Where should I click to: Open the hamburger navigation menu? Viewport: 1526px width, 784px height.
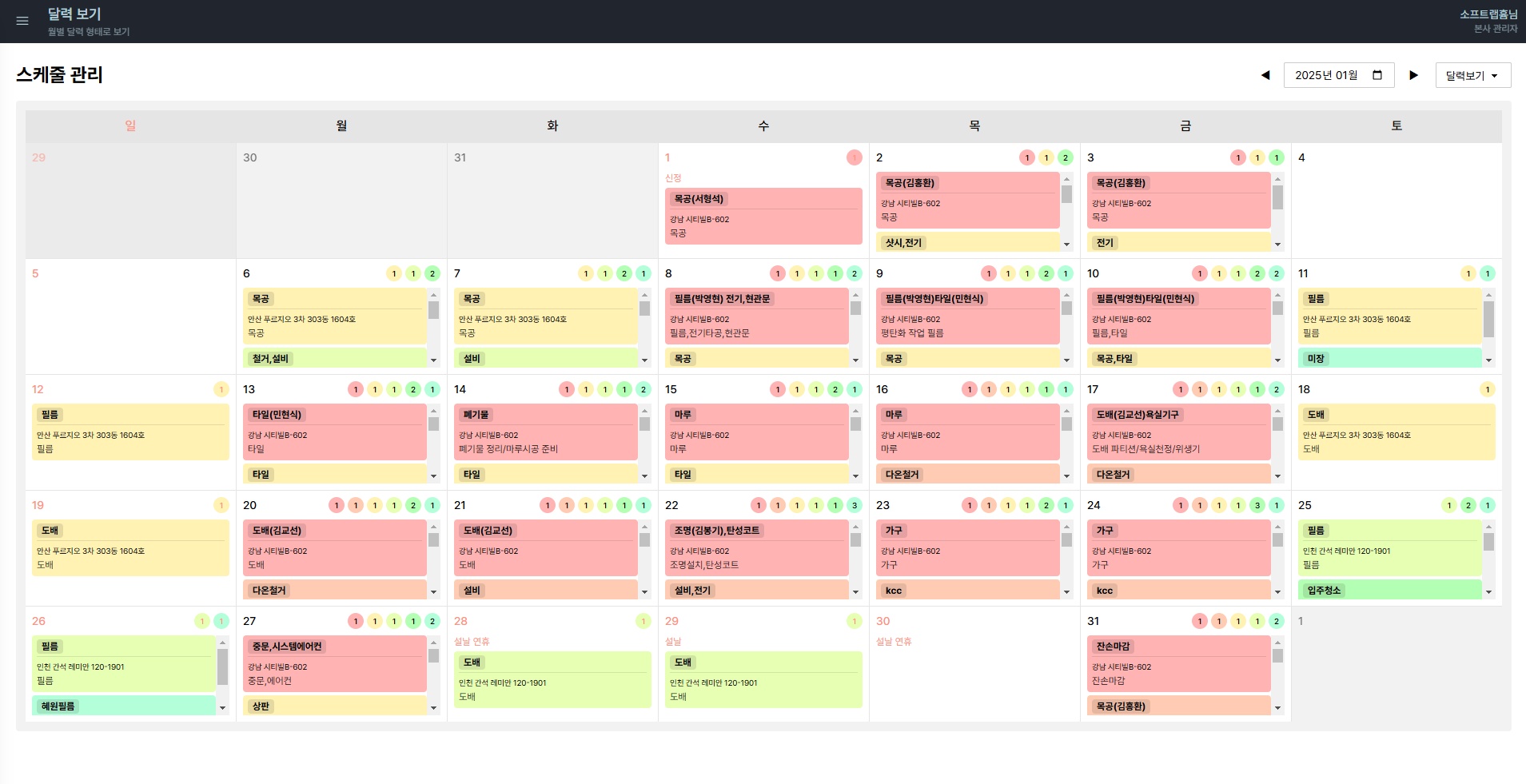pyautogui.click(x=22, y=22)
